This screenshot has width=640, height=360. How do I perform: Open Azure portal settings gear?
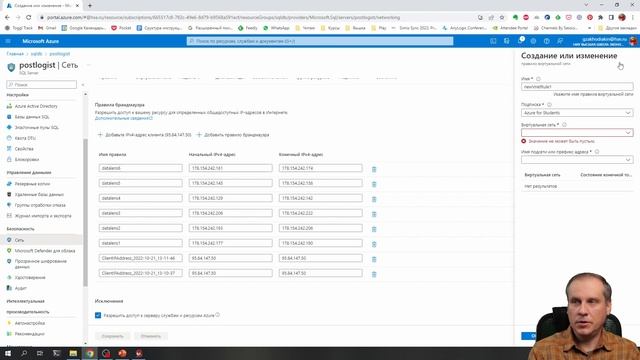click(533, 41)
